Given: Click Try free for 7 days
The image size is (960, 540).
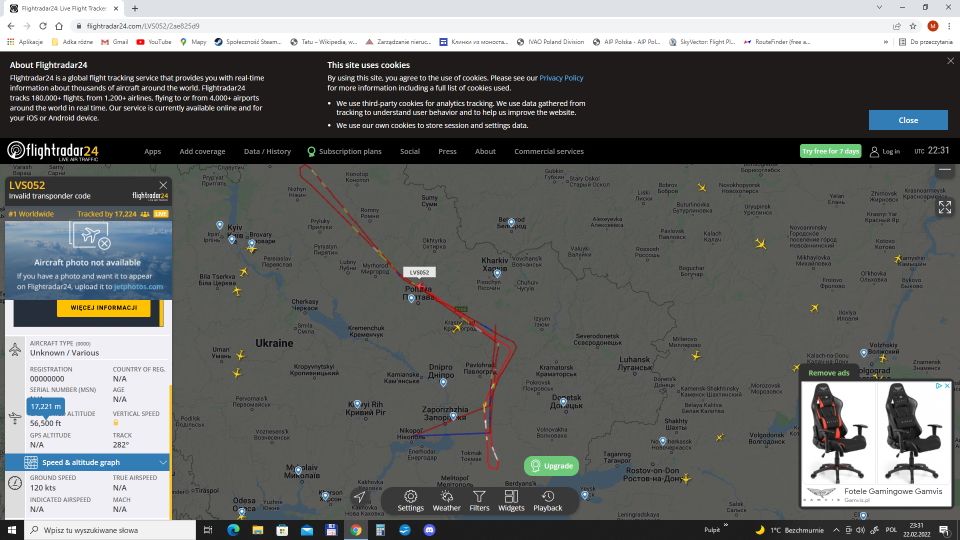Looking at the screenshot, I should tap(830, 151).
